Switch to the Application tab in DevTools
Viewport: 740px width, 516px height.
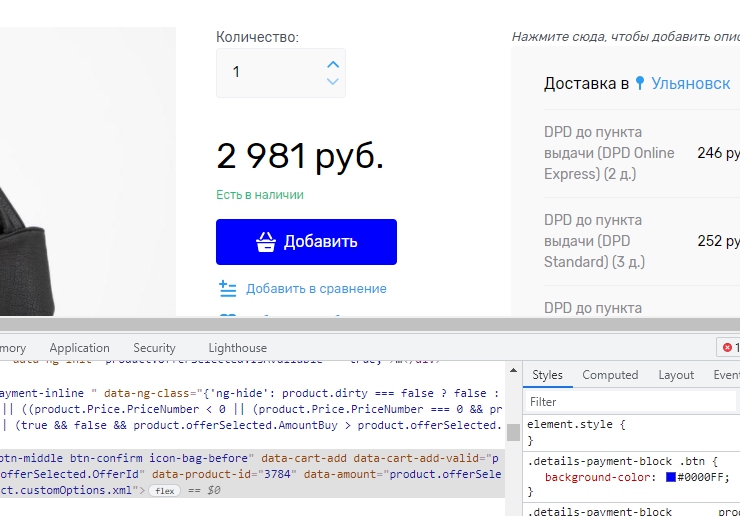(x=79, y=348)
